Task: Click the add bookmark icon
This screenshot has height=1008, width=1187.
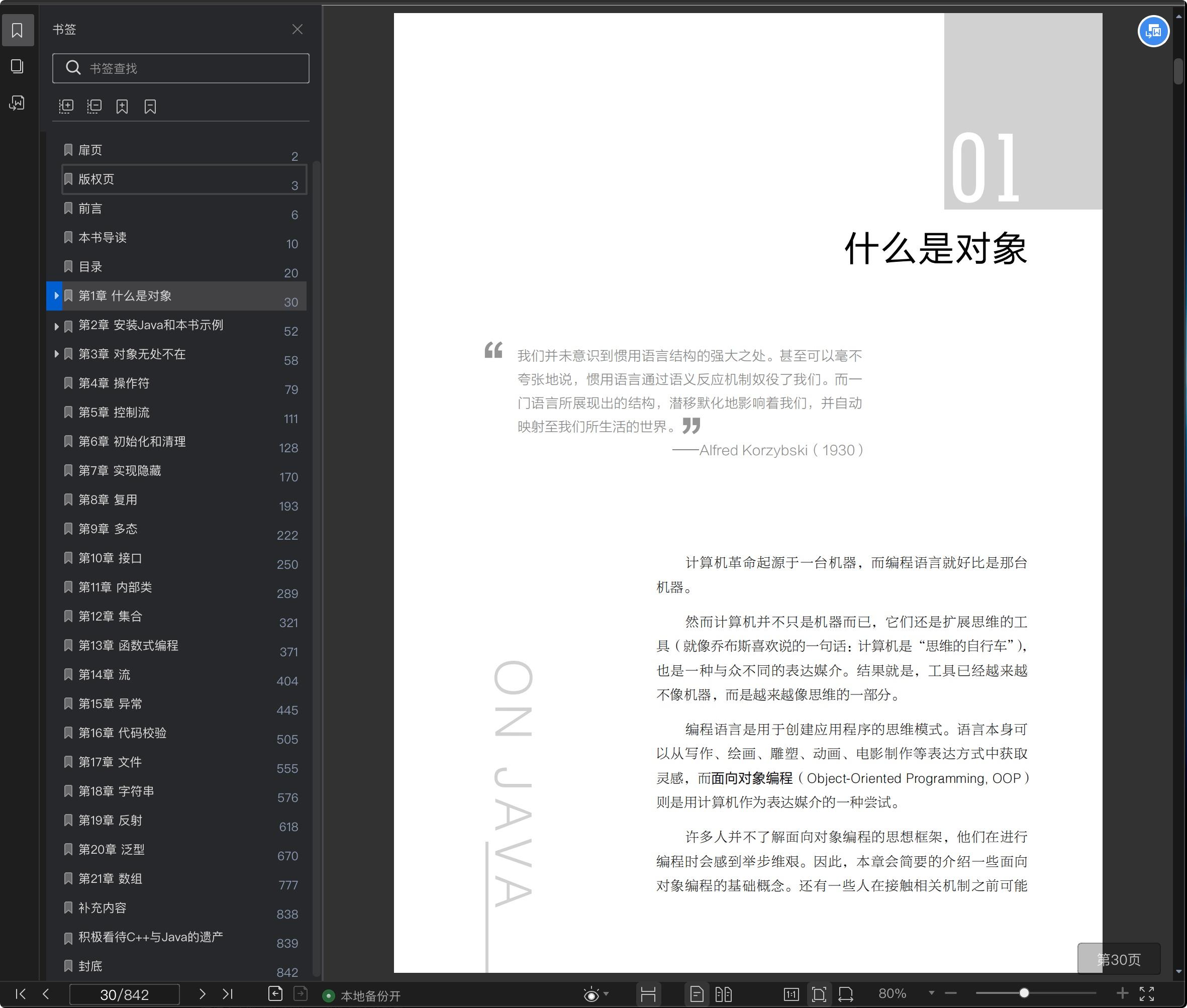Action: pos(122,107)
